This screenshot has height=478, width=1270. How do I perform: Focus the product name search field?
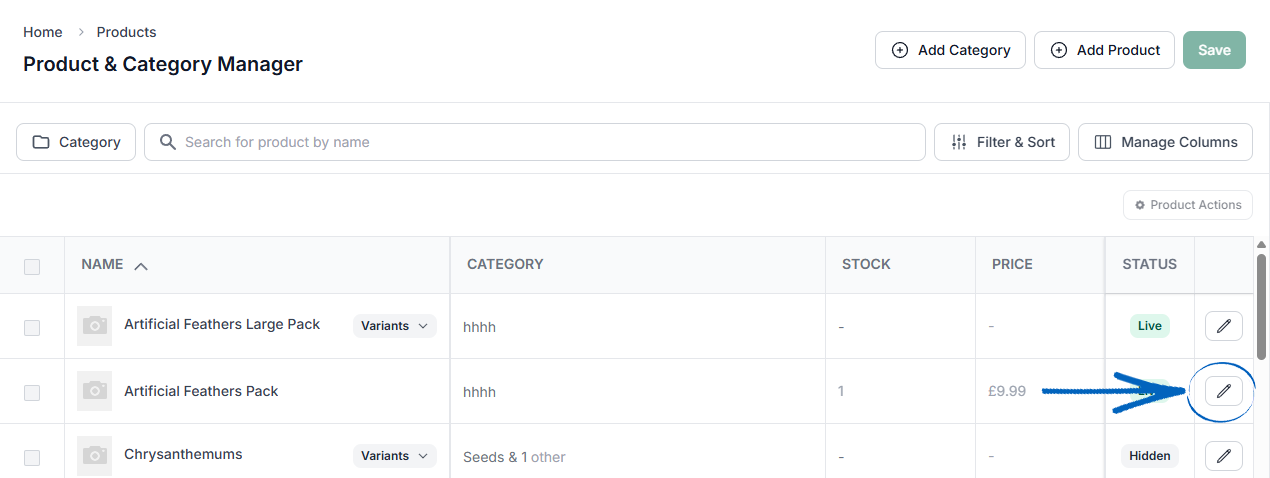[x=535, y=142]
